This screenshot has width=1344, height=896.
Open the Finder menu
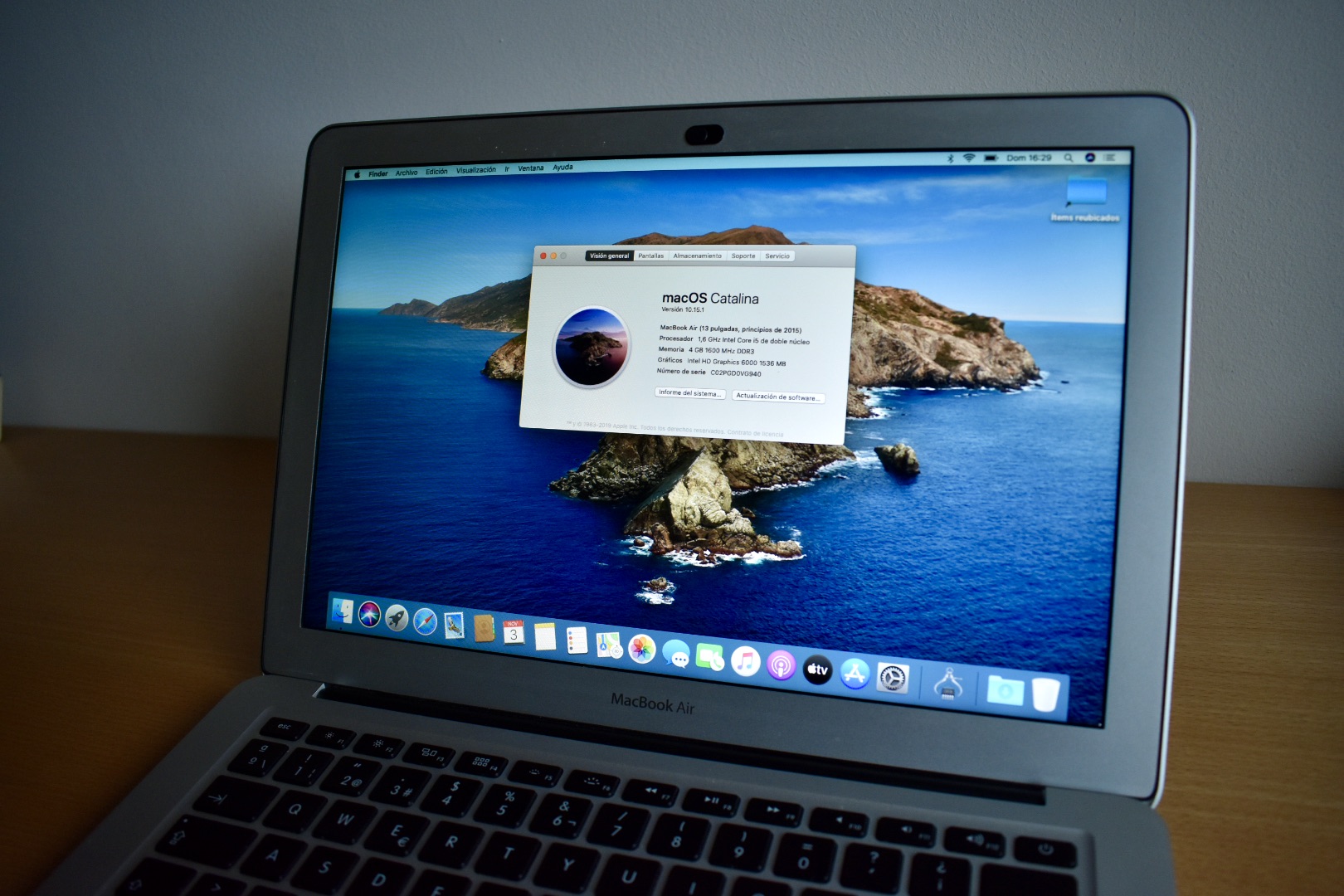[378, 173]
